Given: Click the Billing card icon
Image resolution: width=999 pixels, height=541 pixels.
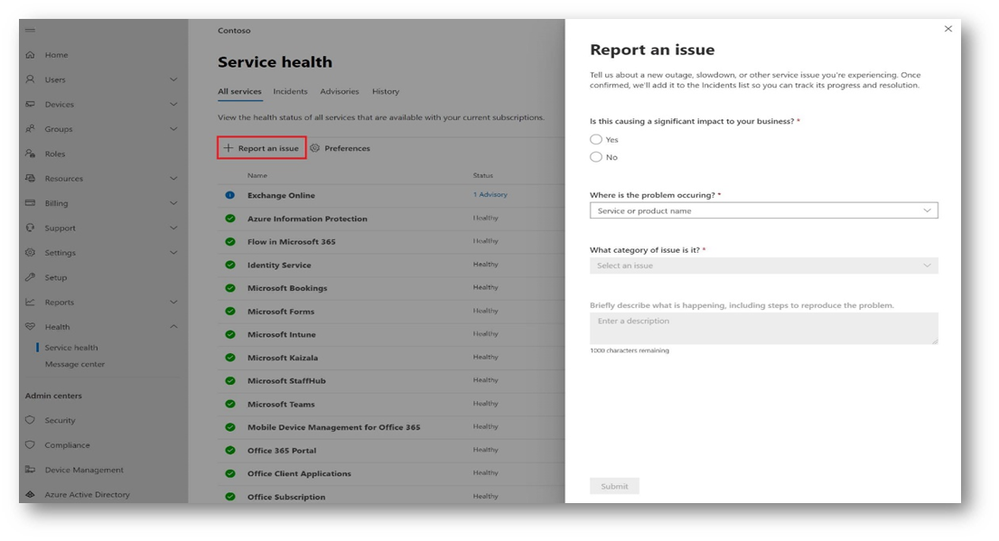Looking at the screenshot, I should (x=30, y=203).
